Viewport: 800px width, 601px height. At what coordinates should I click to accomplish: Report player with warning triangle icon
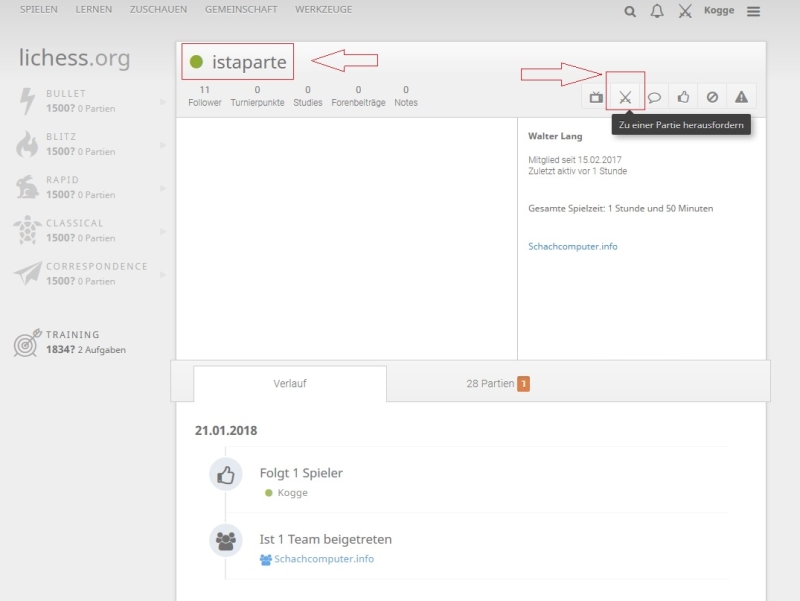[741, 97]
